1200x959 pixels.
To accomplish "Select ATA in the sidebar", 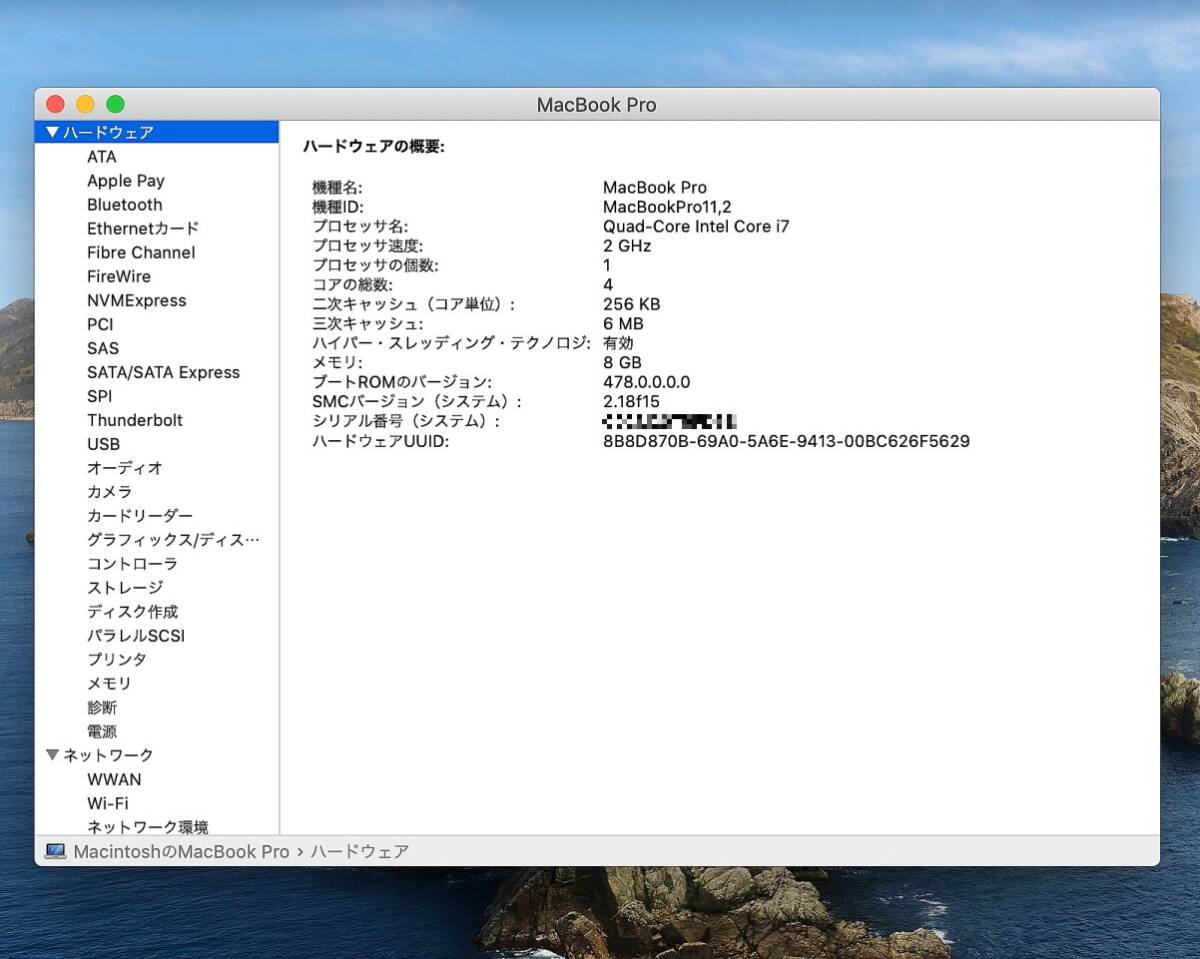I will (x=101, y=157).
